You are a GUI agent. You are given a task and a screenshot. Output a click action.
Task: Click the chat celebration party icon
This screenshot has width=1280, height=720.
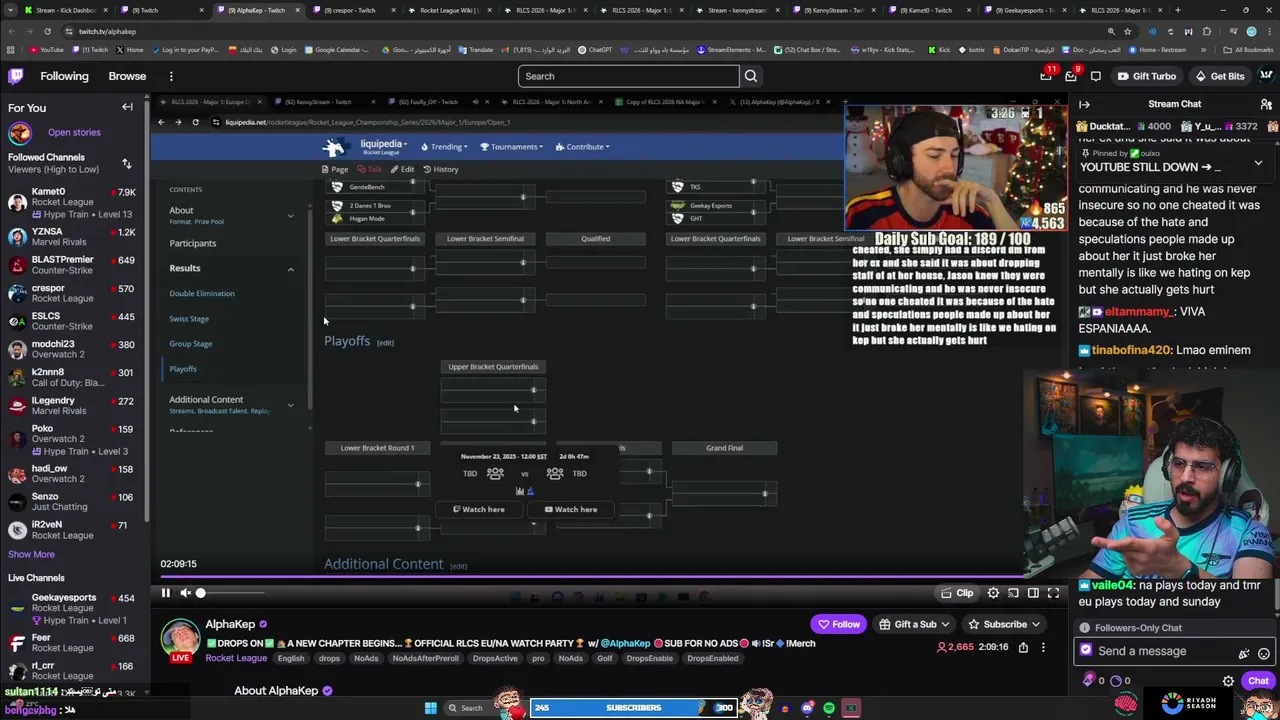(1244, 653)
